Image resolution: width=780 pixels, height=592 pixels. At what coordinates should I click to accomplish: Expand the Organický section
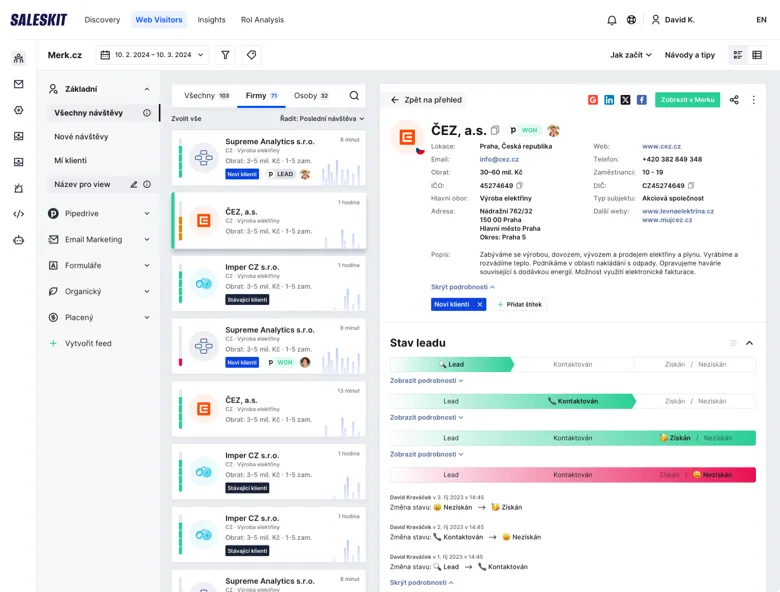point(147,291)
